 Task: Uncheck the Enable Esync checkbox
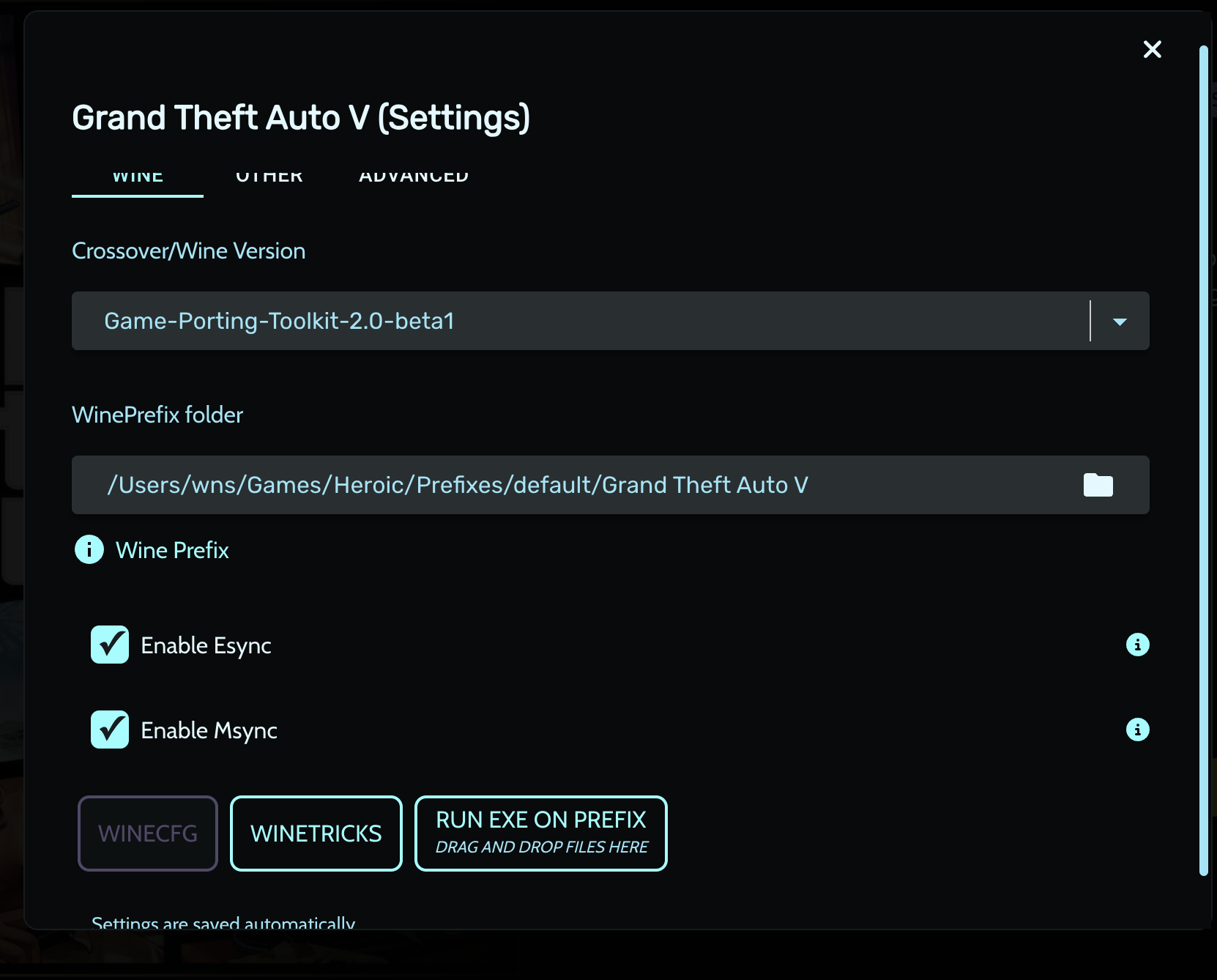(x=110, y=645)
